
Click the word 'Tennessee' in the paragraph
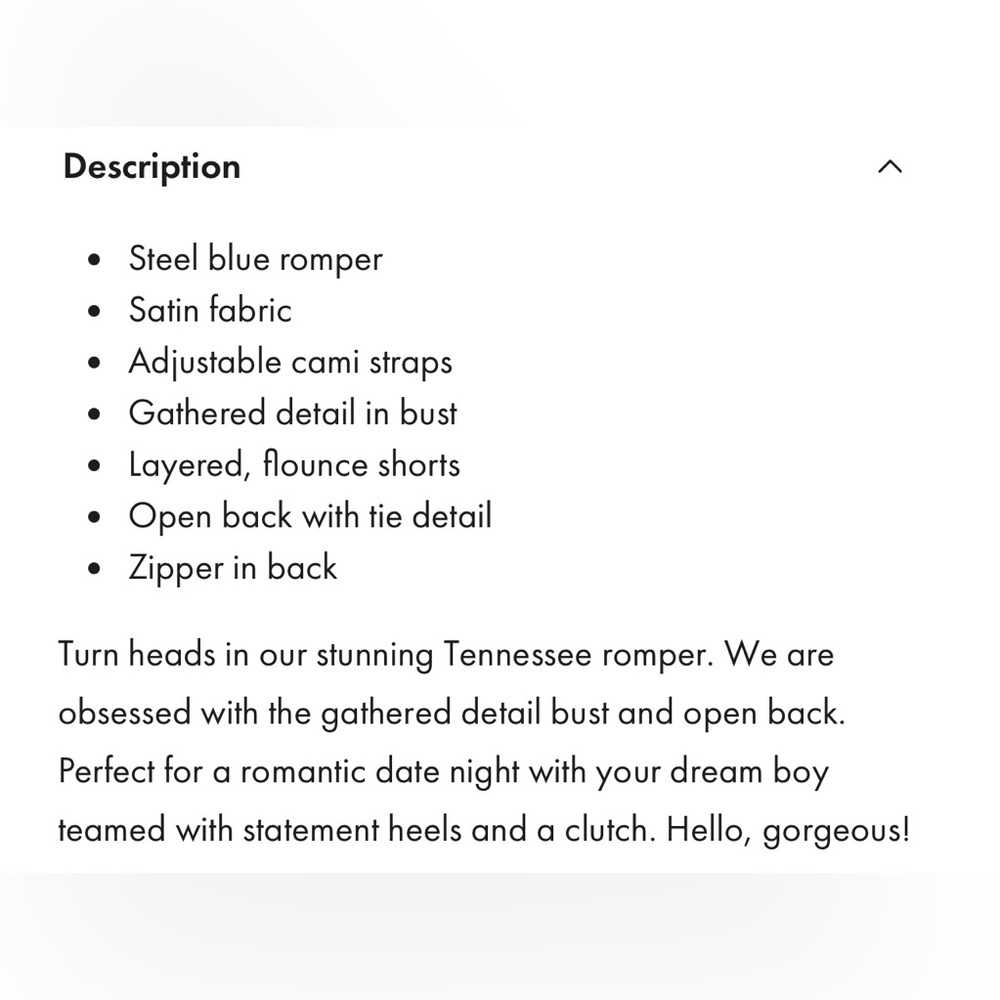(x=517, y=655)
